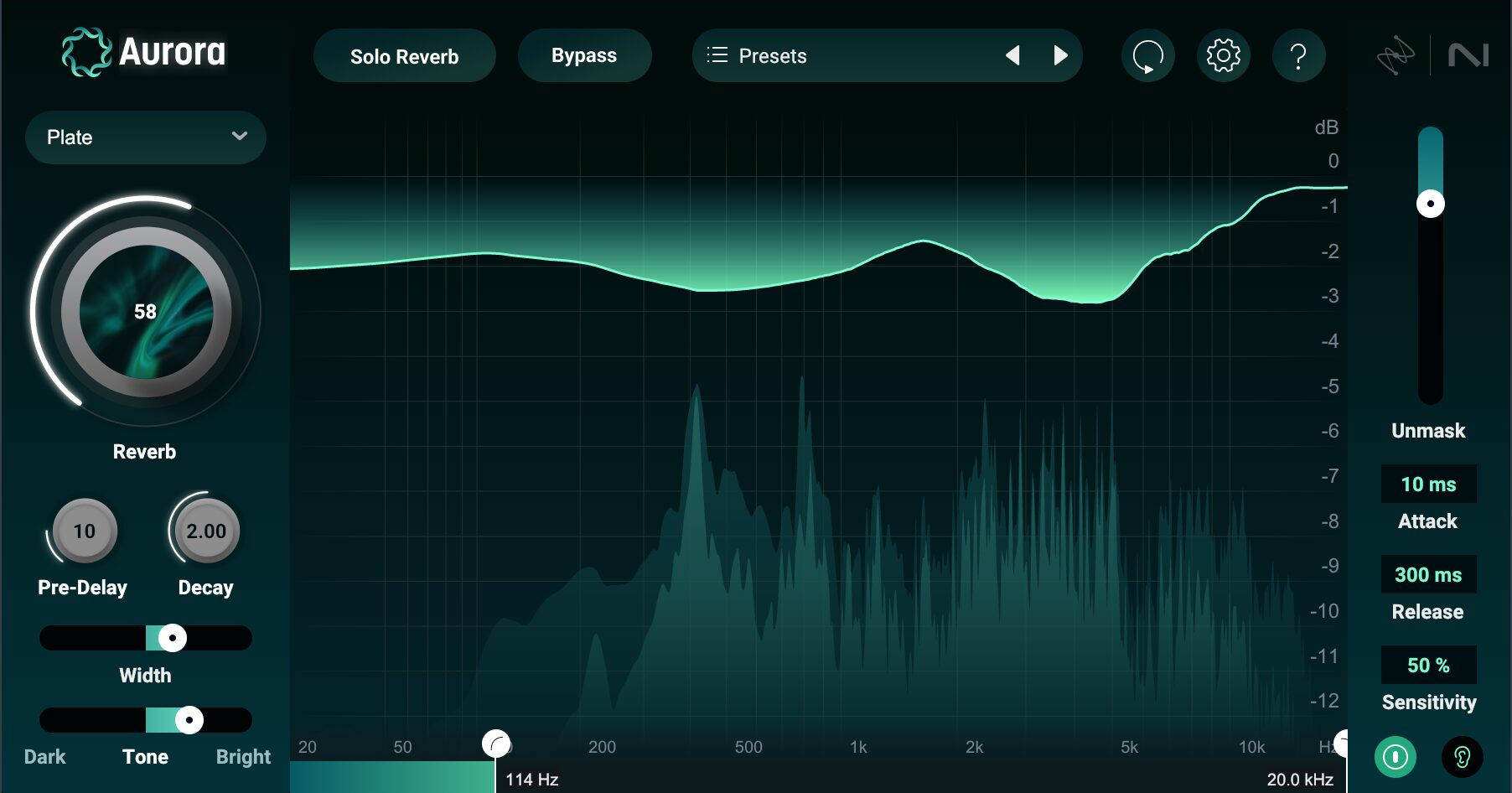Image resolution: width=1512 pixels, height=793 pixels.
Task: Open the settings gear
Action: [x=1223, y=56]
